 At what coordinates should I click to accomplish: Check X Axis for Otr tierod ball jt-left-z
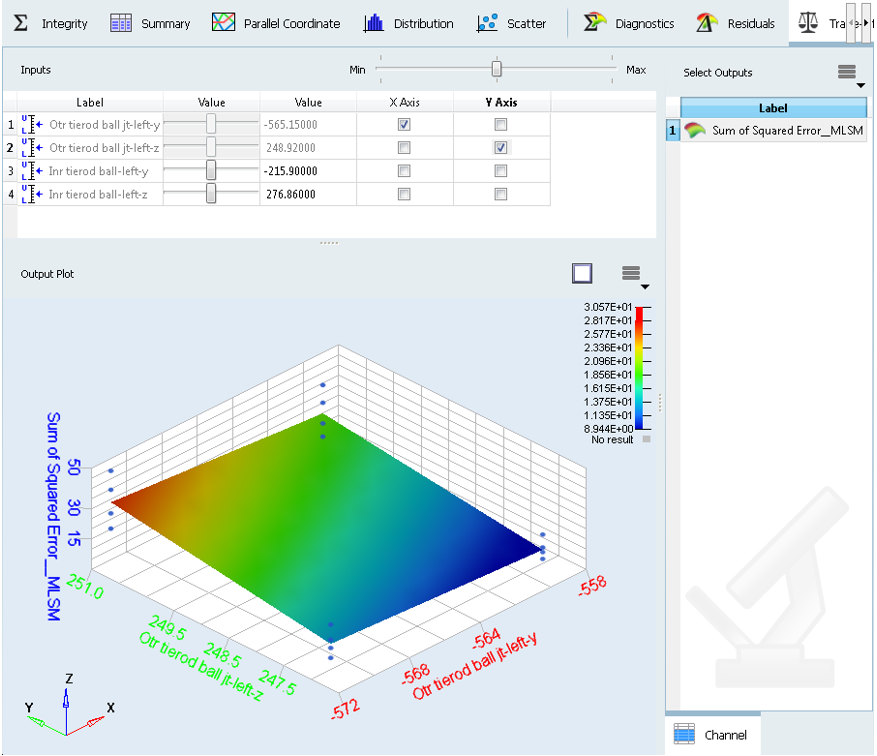tap(404, 148)
